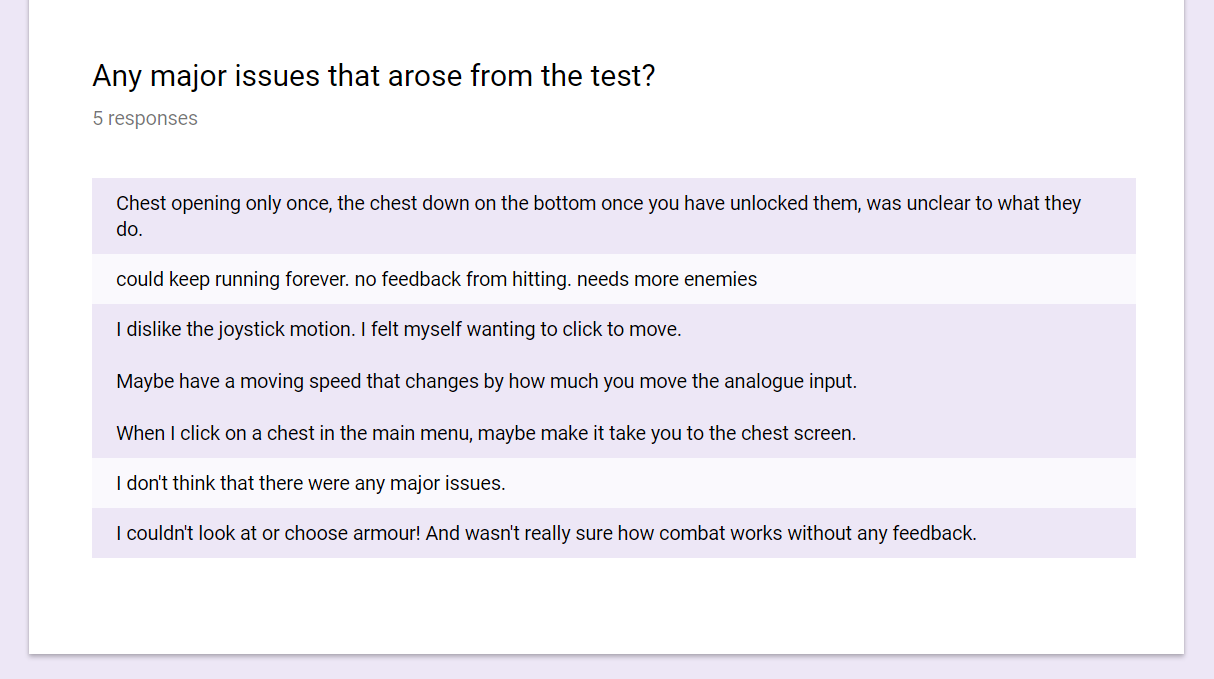Select the 'I don't think that there were' response
1214x679 pixels.
pyautogui.click(x=613, y=483)
